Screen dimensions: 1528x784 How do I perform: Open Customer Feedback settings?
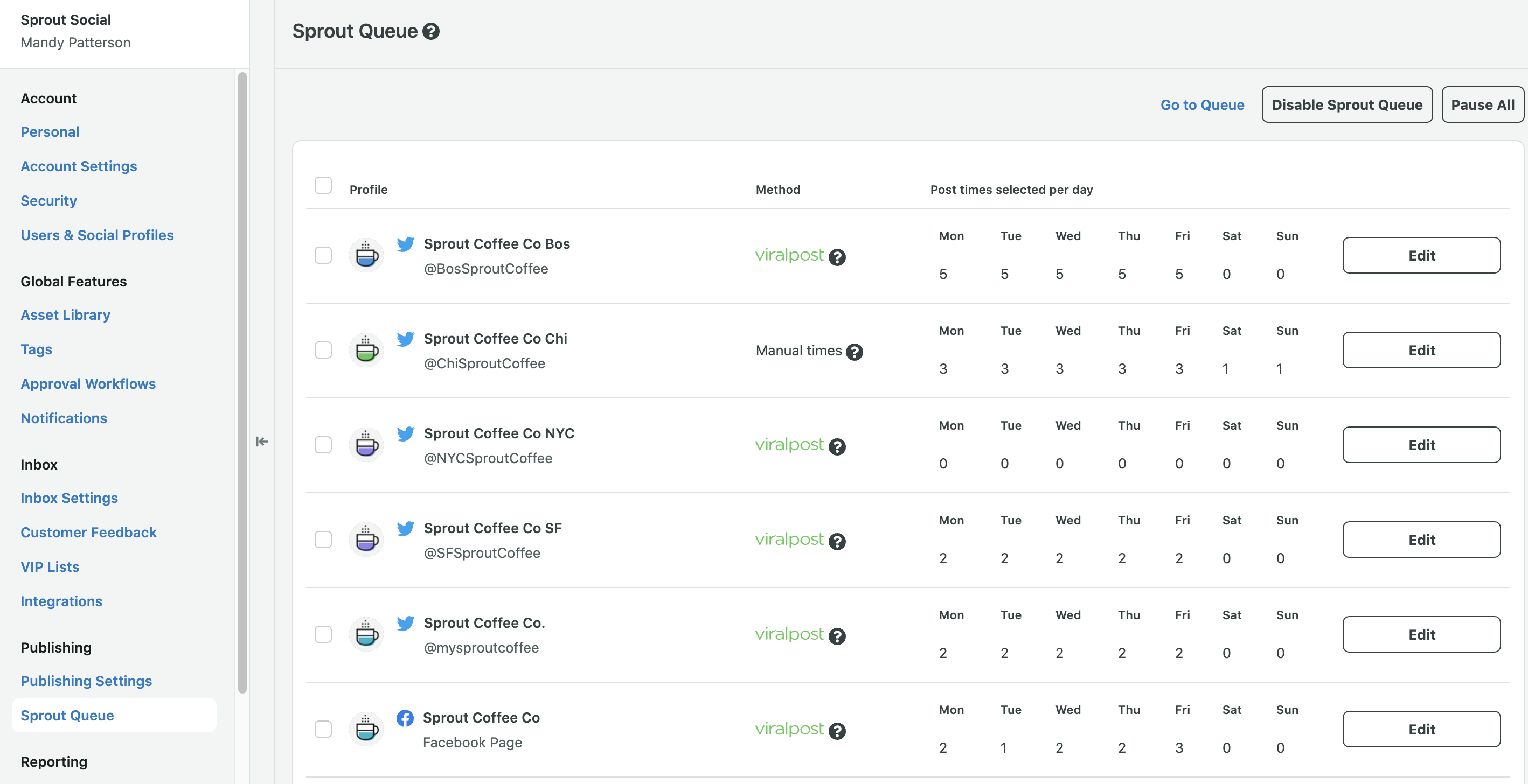coord(88,532)
